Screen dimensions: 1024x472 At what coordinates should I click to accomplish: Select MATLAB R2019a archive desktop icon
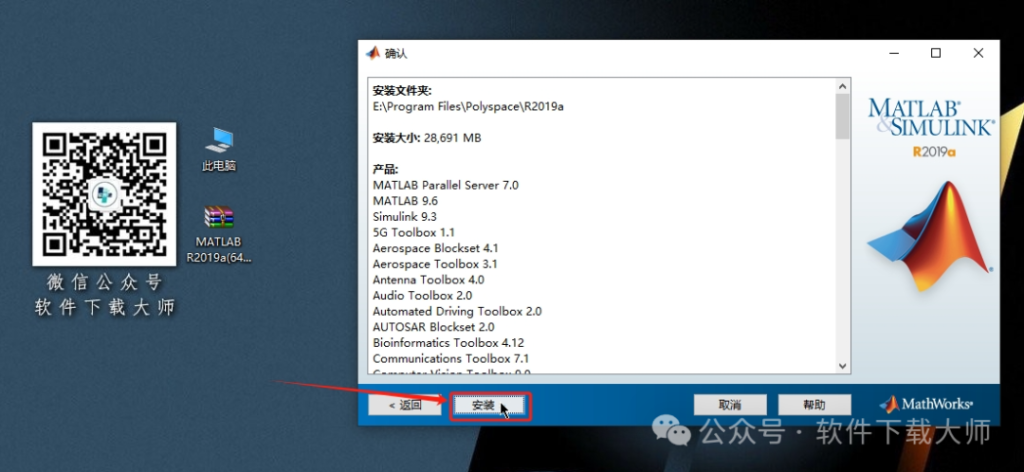coord(219,235)
